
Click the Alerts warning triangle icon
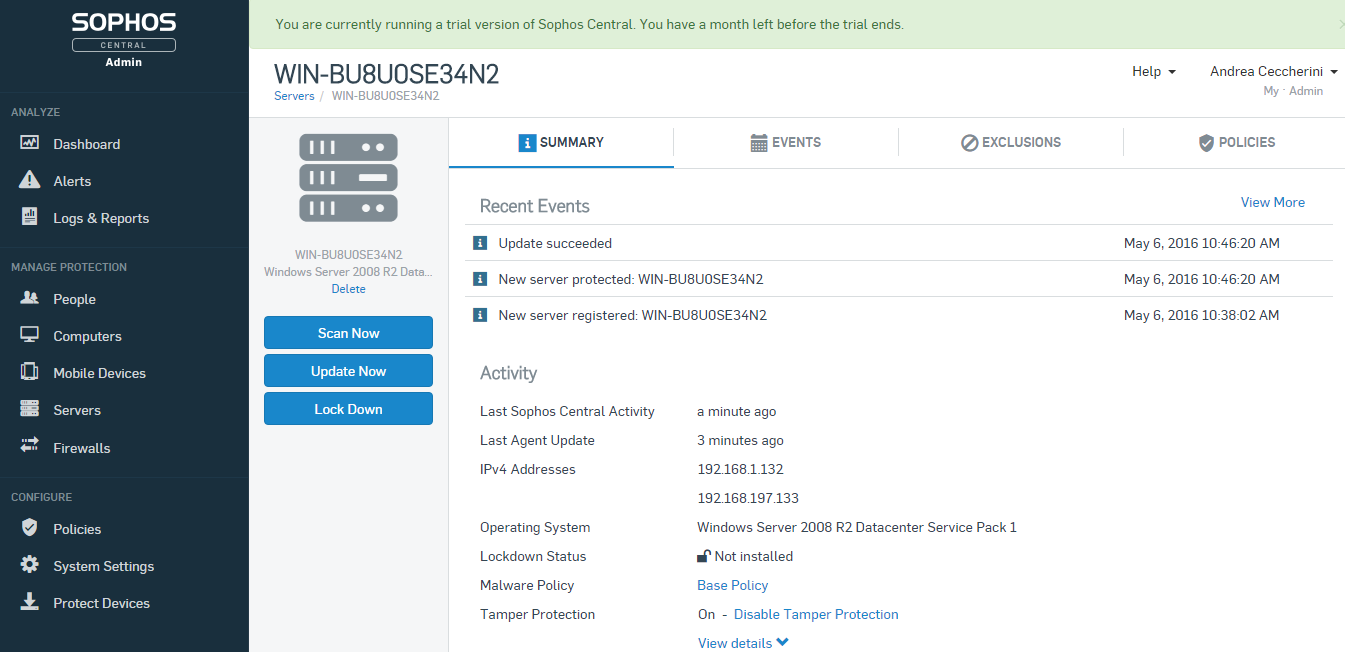click(x=30, y=180)
